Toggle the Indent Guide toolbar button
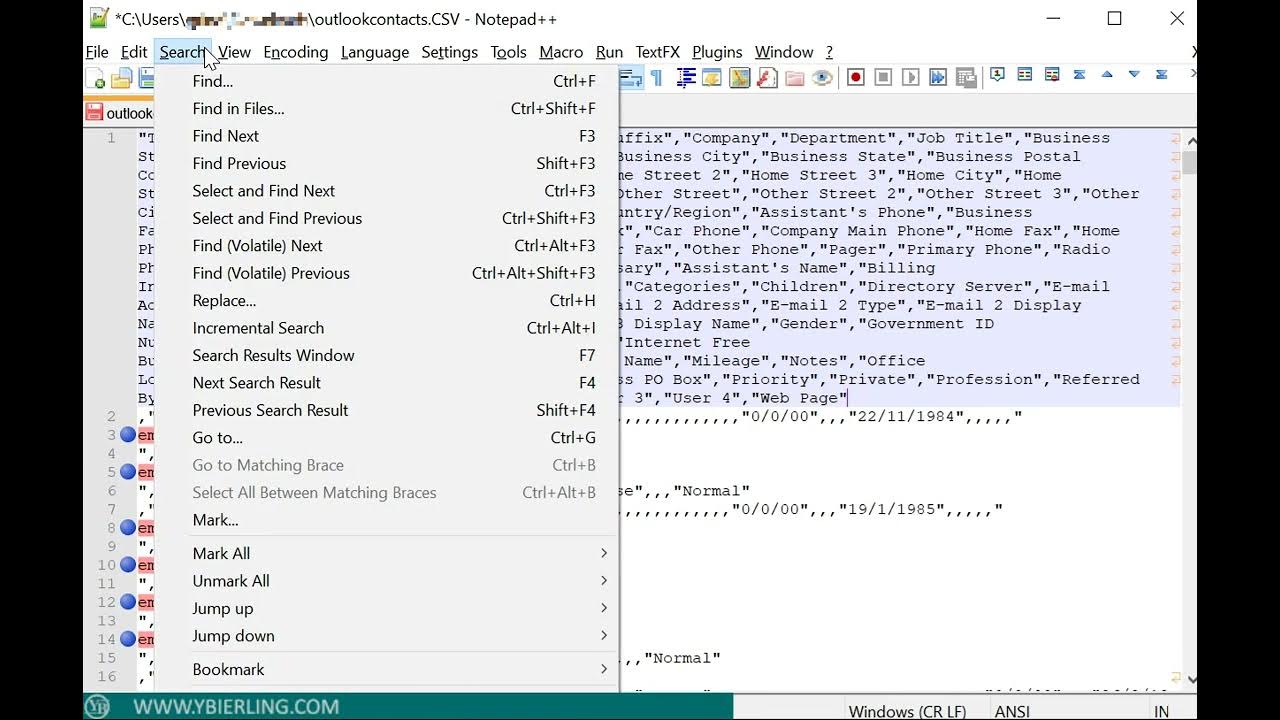1280x720 pixels. coord(688,78)
